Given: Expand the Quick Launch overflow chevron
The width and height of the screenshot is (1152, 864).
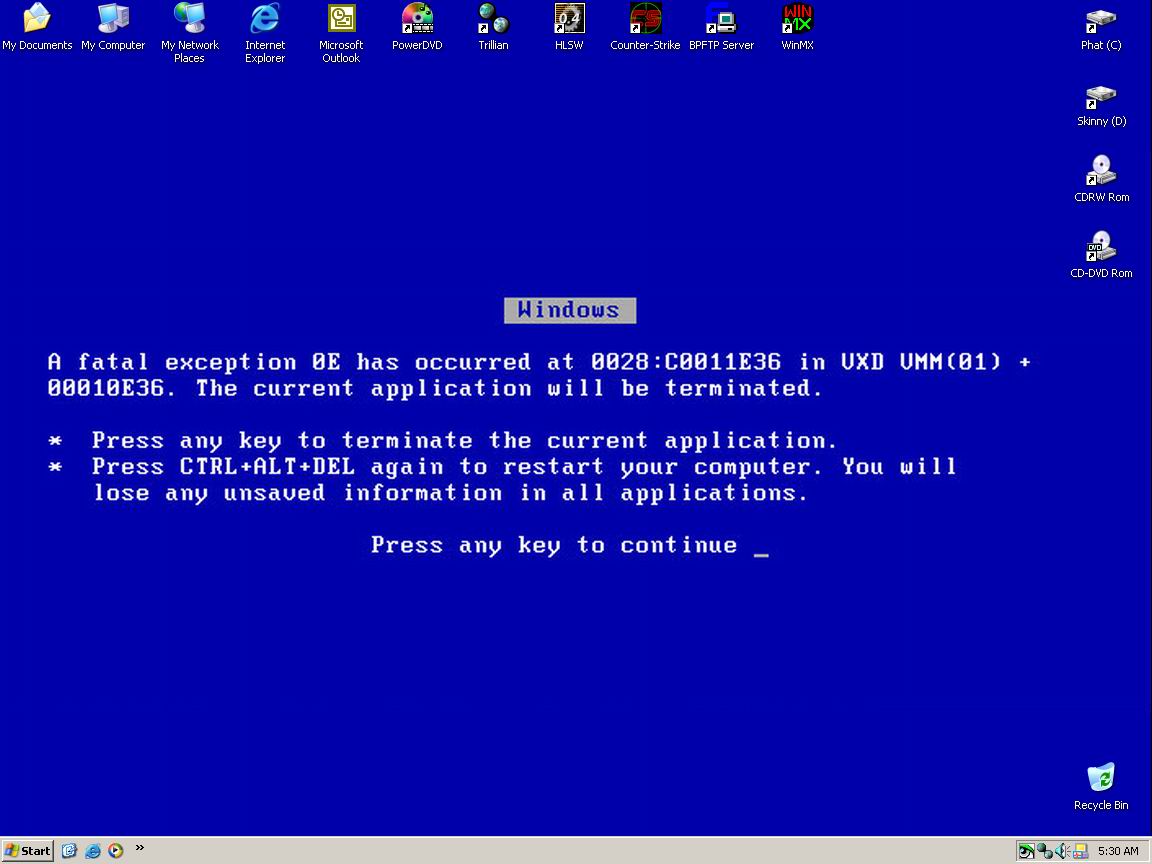Looking at the screenshot, I should point(140,848).
